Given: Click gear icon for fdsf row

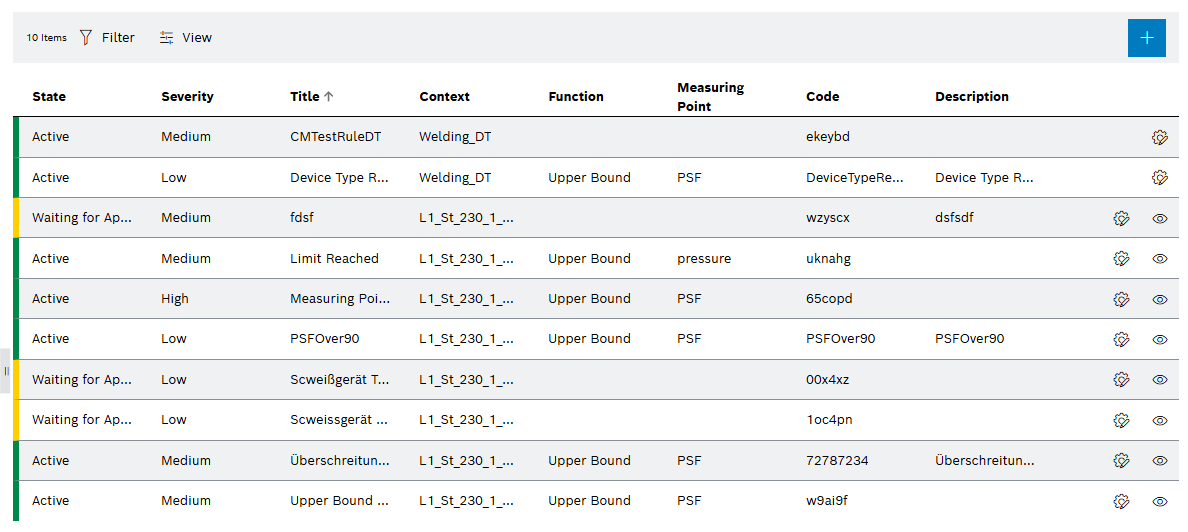Looking at the screenshot, I should 1121,218.
